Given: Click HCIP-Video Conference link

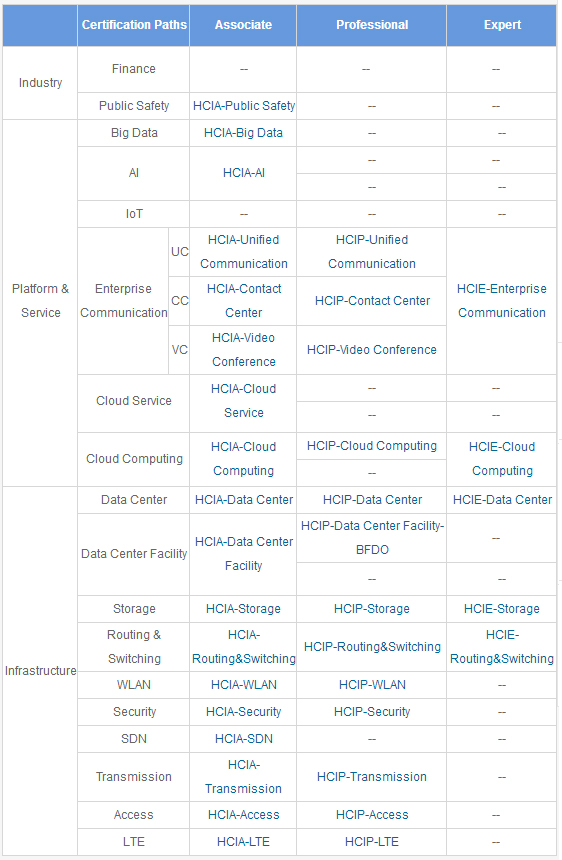Looking at the screenshot, I should [x=372, y=349].
